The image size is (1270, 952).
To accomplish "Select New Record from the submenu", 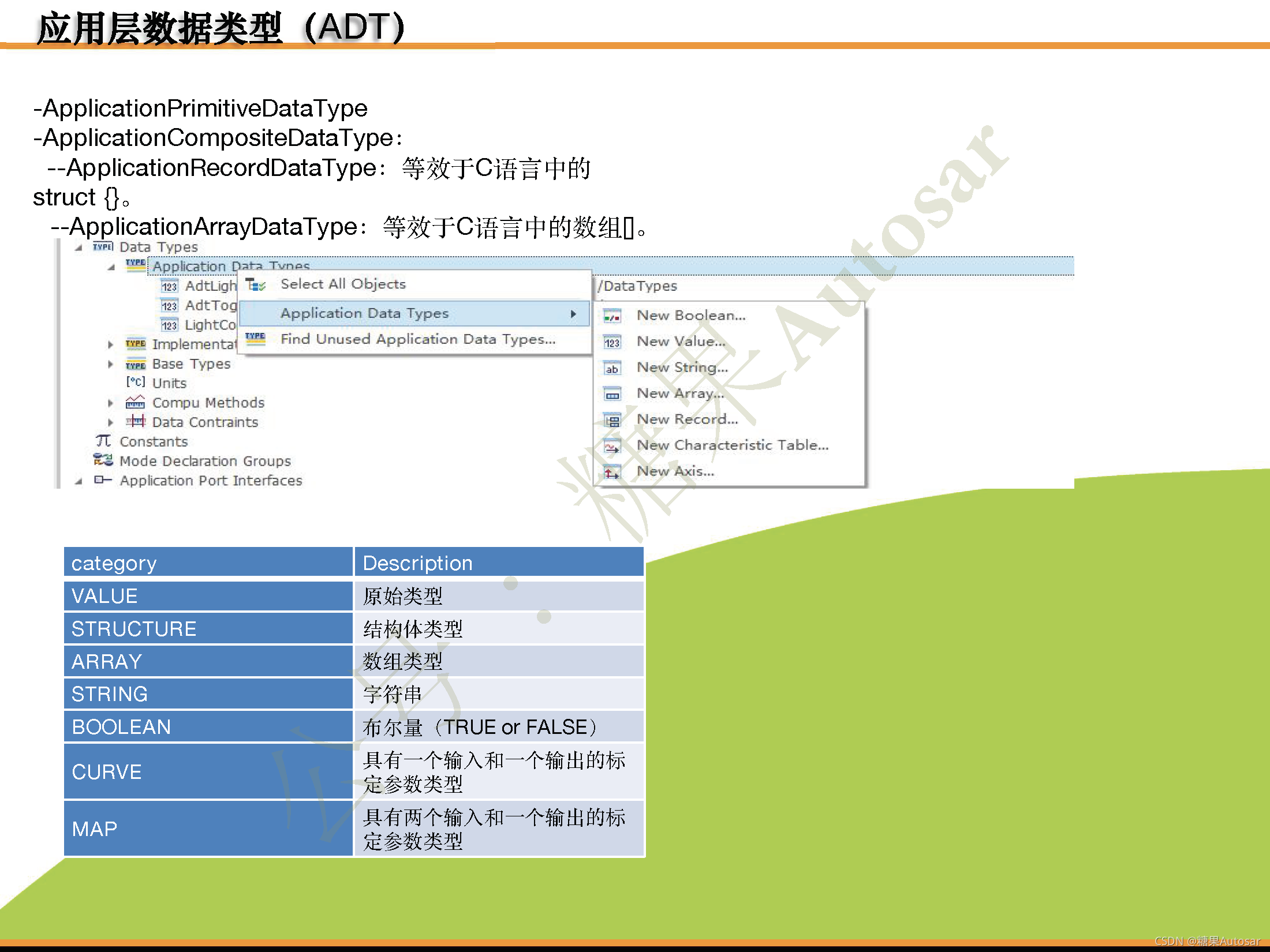I will pyautogui.click(x=687, y=419).
